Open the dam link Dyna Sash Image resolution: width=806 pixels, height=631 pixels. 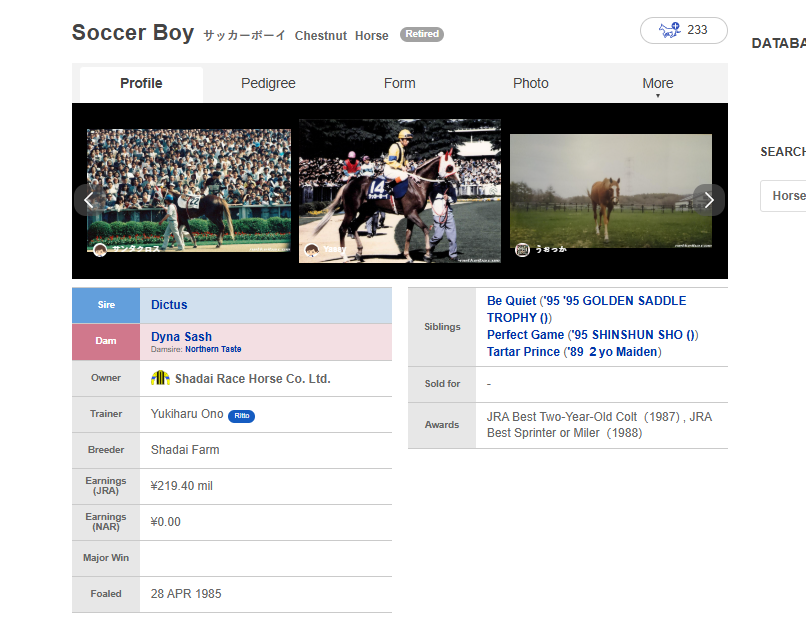181,337
